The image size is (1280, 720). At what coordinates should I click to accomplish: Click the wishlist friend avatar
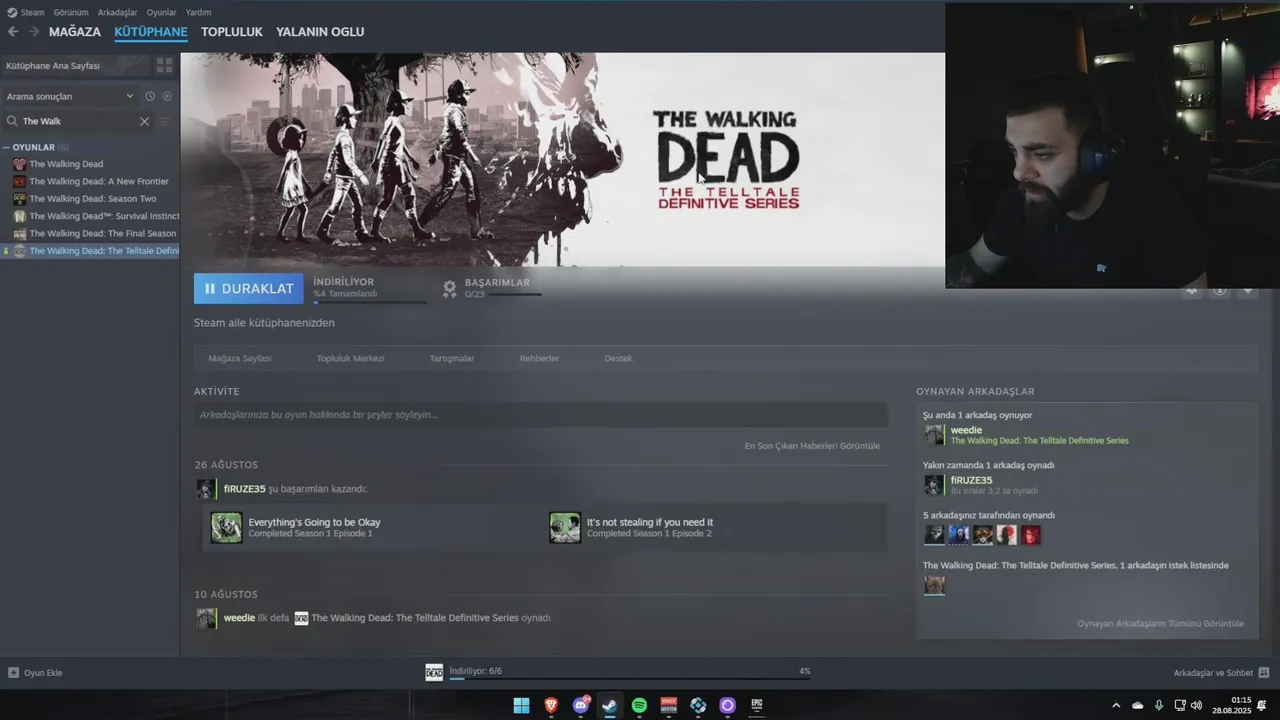pos(934,585)
